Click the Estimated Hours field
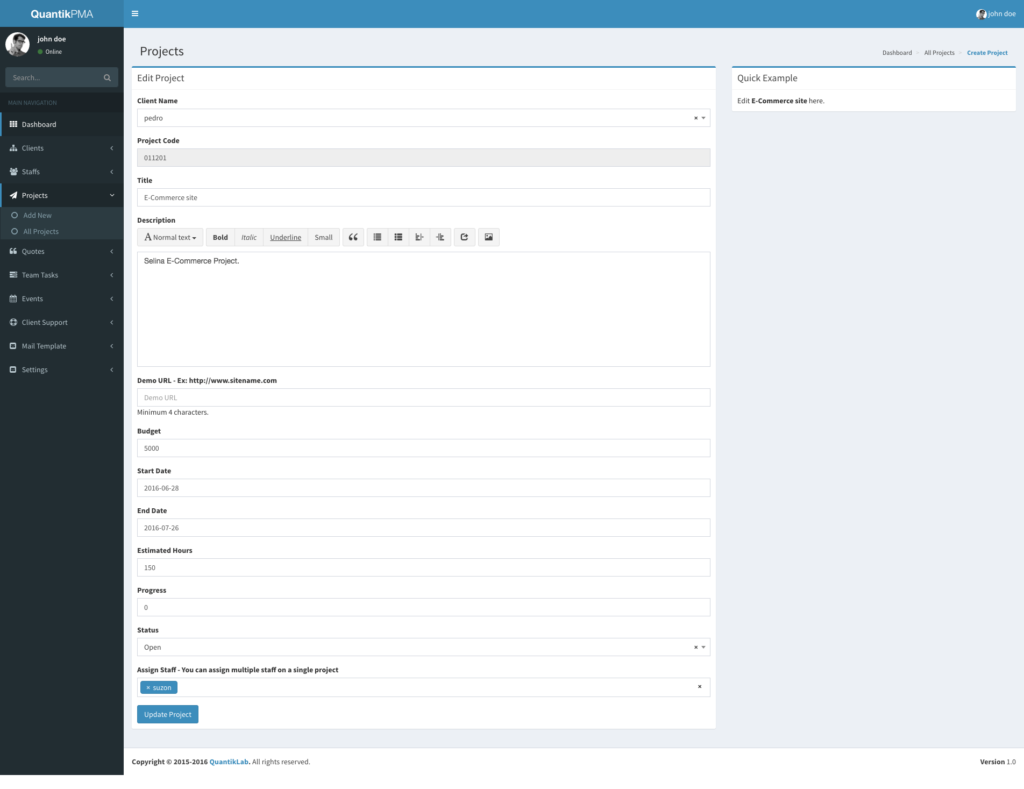Screen dimensions: 1024x789 (x=423, y=568)
